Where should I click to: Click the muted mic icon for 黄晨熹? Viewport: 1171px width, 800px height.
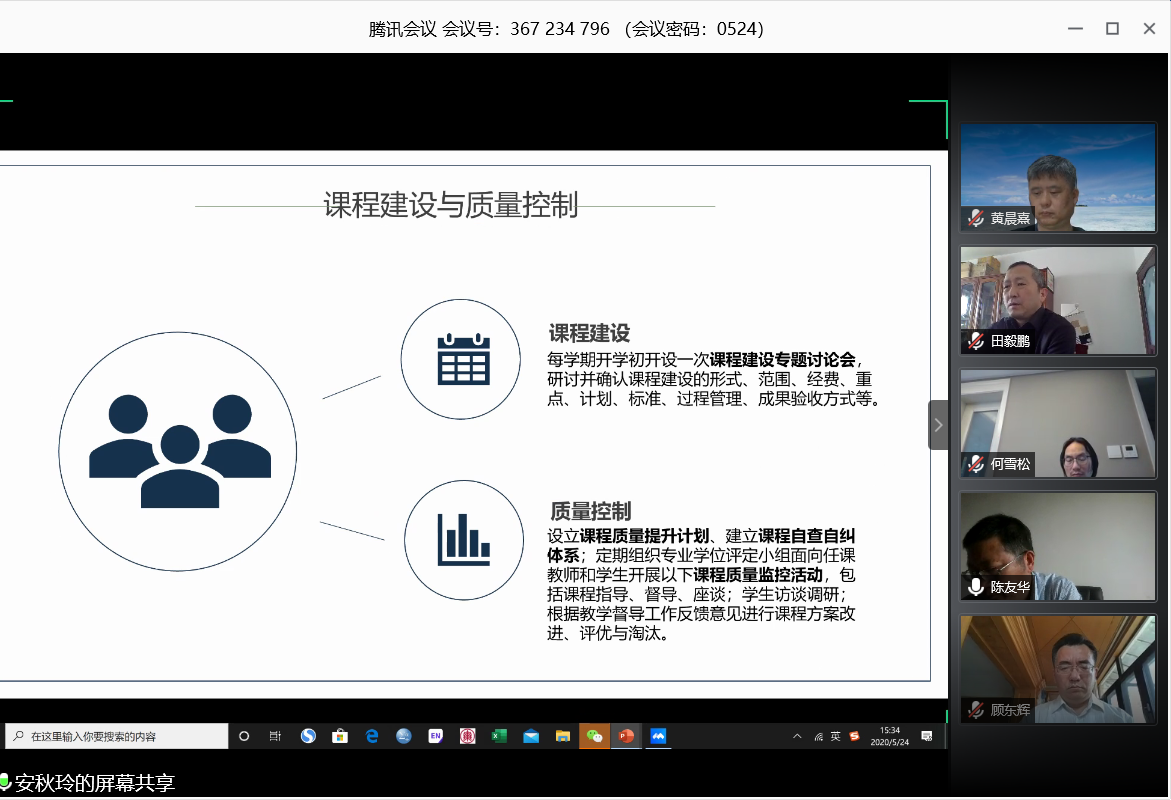975,218
